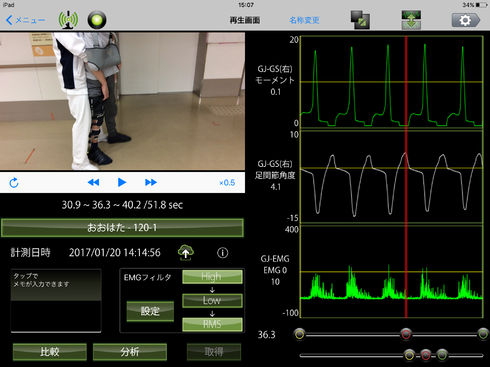
Task: Click the yellow start knob on upper slider
Action: point(299,334)
